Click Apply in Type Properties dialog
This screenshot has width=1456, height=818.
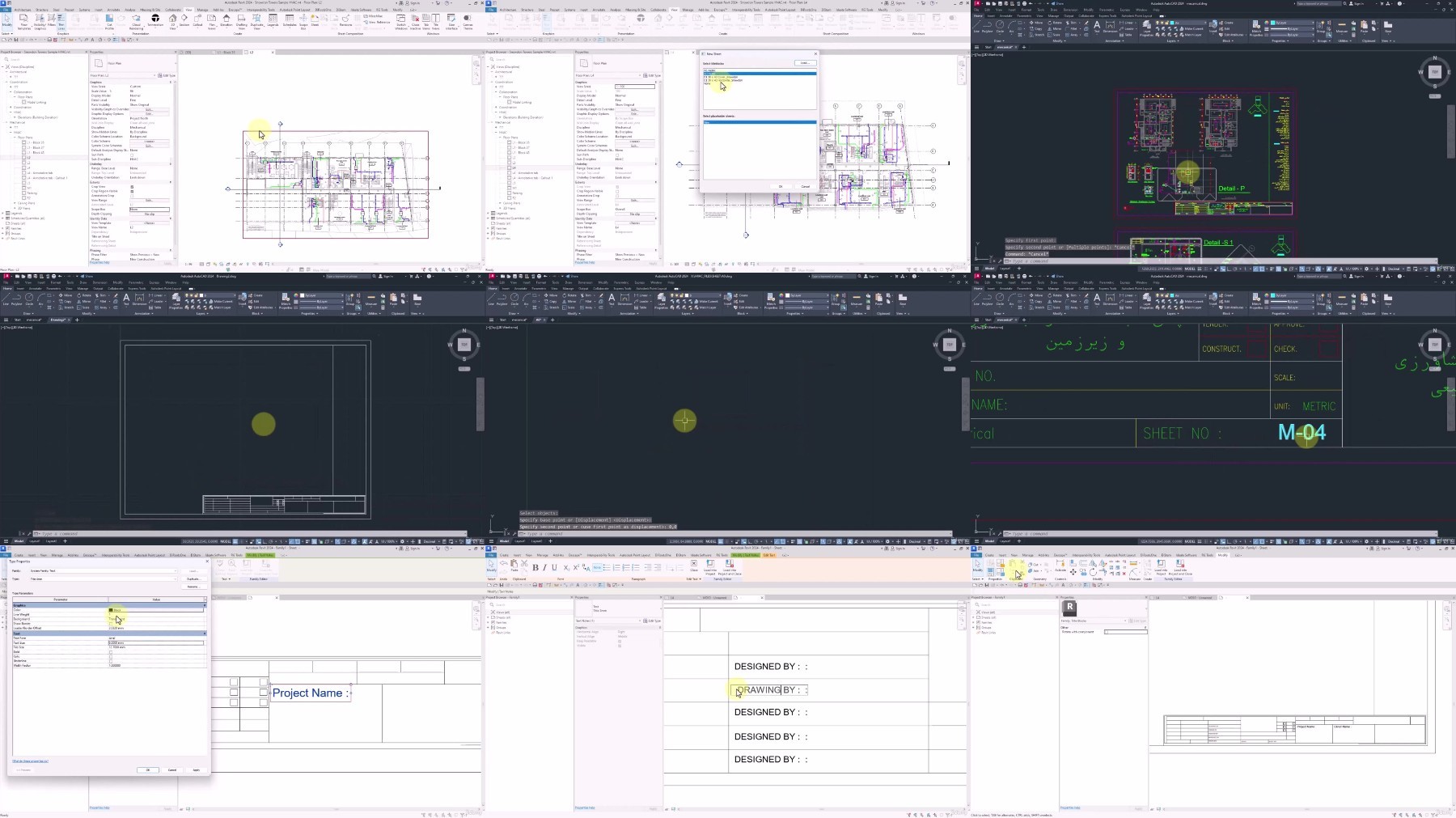(197, 770)
